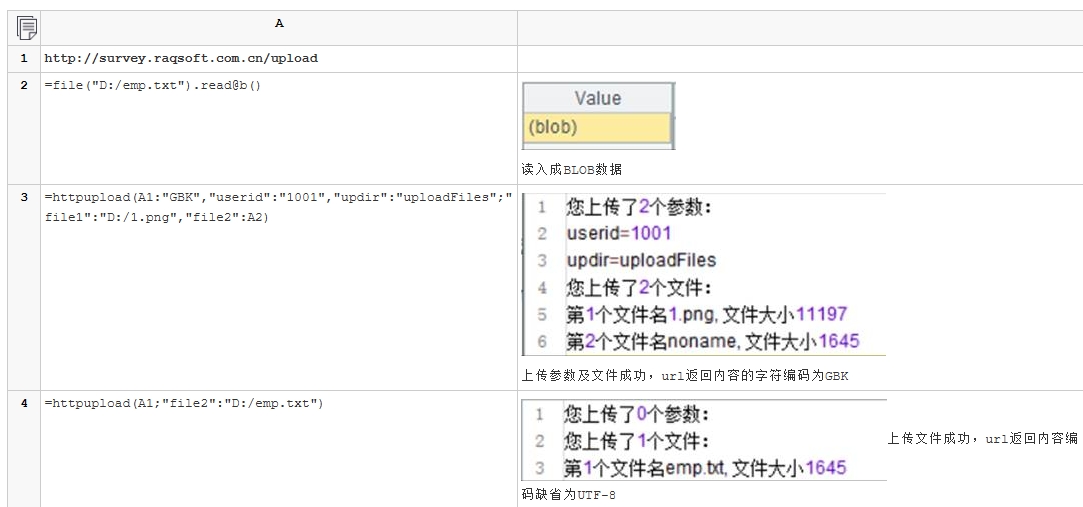The width and height of the screenshot is (1083, 507).
Task: Click the file("D:/emp.txt").read@b() formula cell
Action: (152, 85)
